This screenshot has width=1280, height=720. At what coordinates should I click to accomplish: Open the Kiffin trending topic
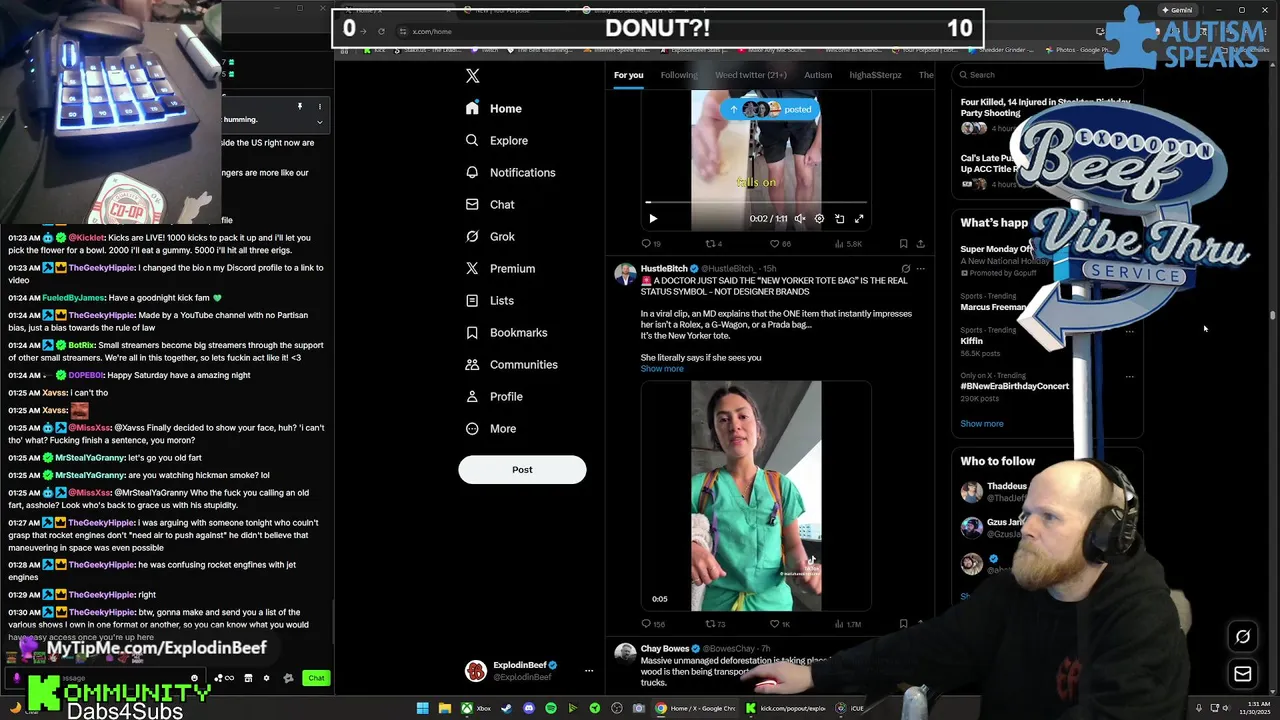(x=972, y=341)
